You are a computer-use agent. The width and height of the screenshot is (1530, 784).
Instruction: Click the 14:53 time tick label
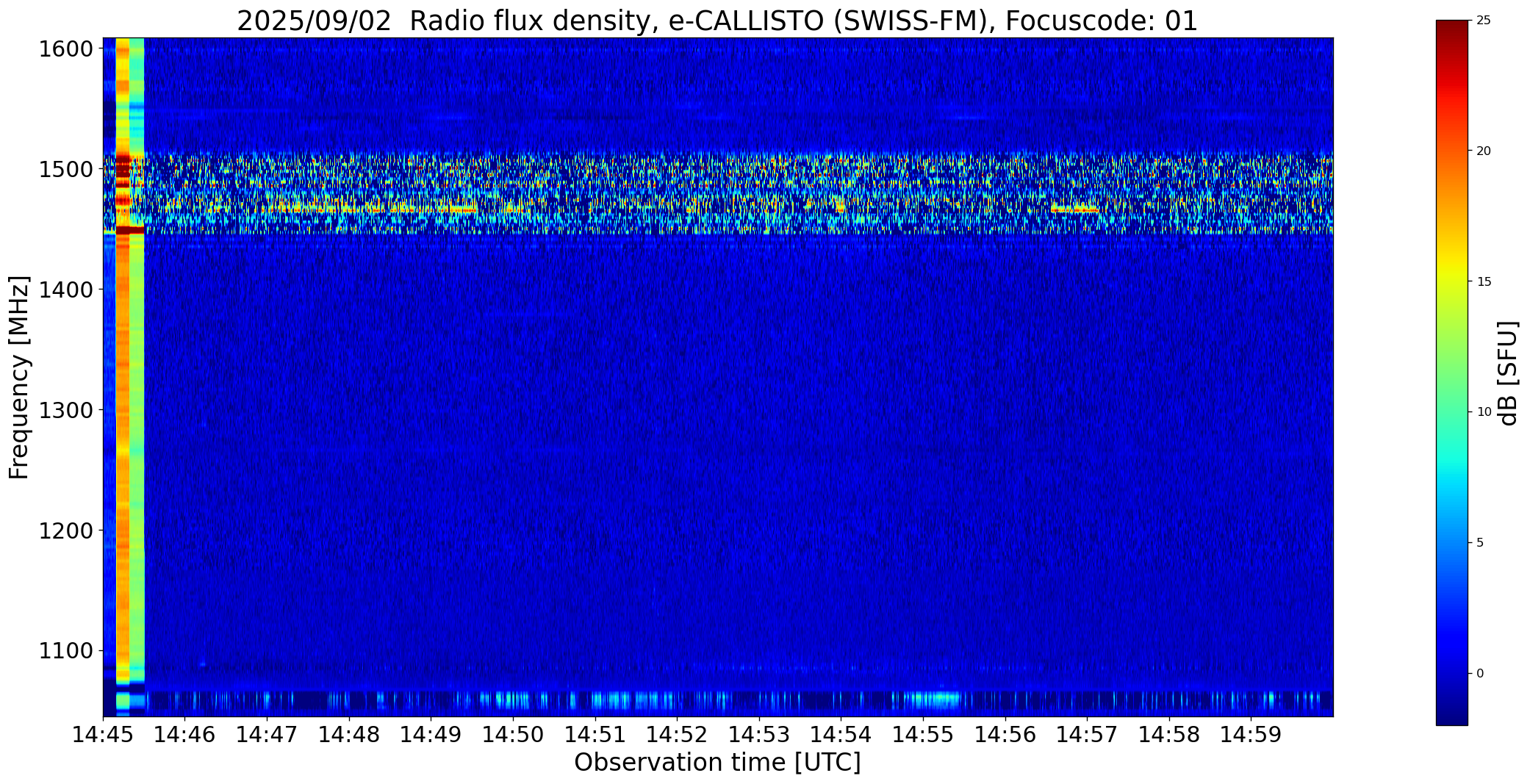[x=759, y=734]
